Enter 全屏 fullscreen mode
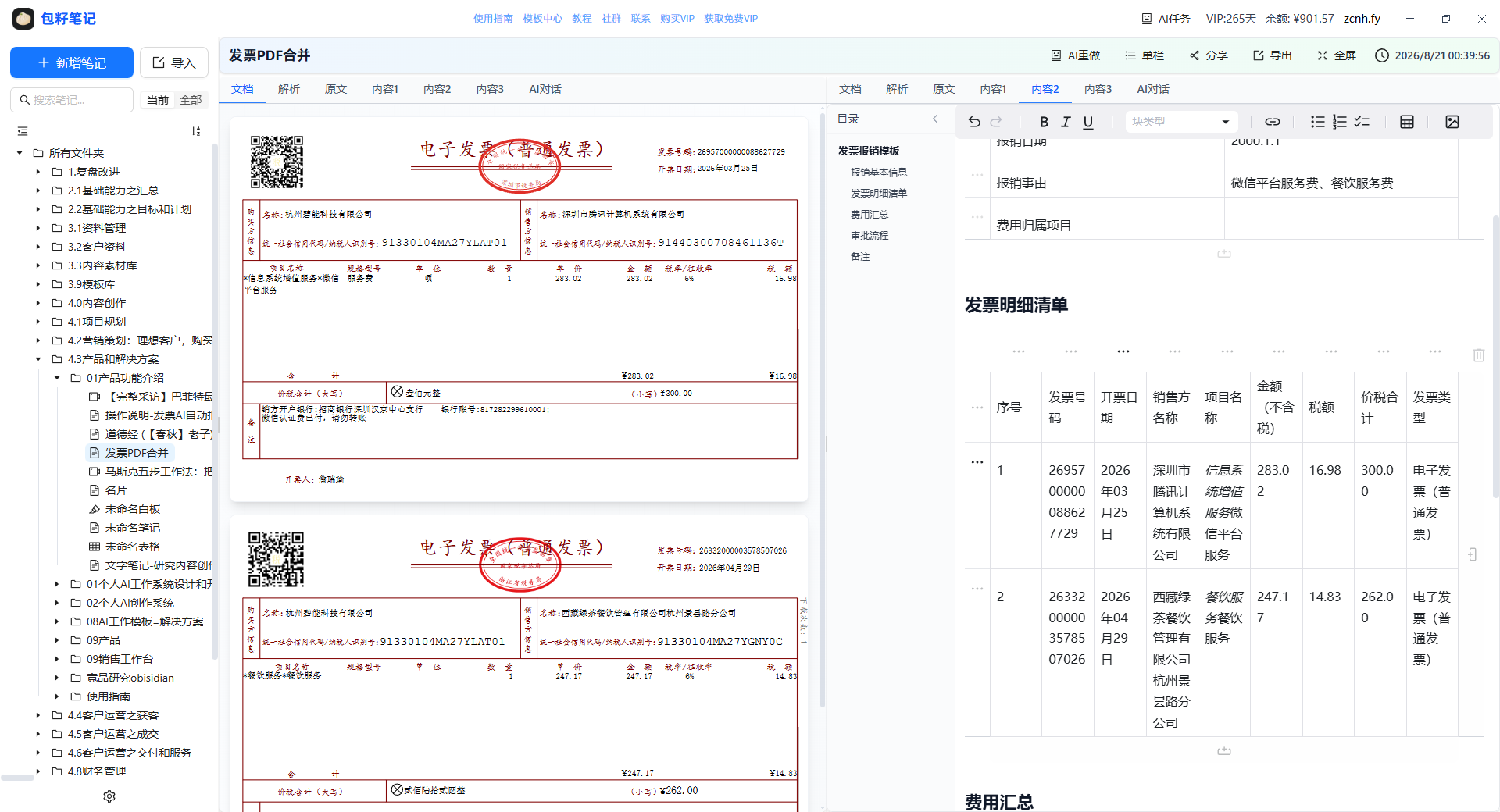 (x=1337, y=55)
